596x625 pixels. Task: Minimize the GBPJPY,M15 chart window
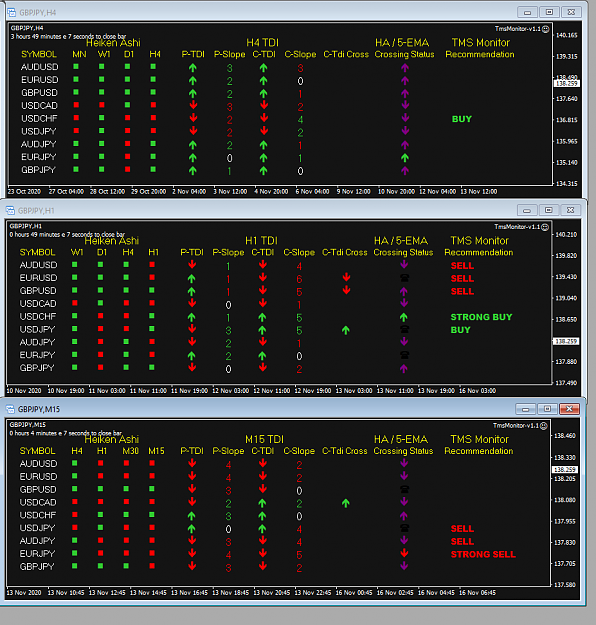tap(525, 409)
